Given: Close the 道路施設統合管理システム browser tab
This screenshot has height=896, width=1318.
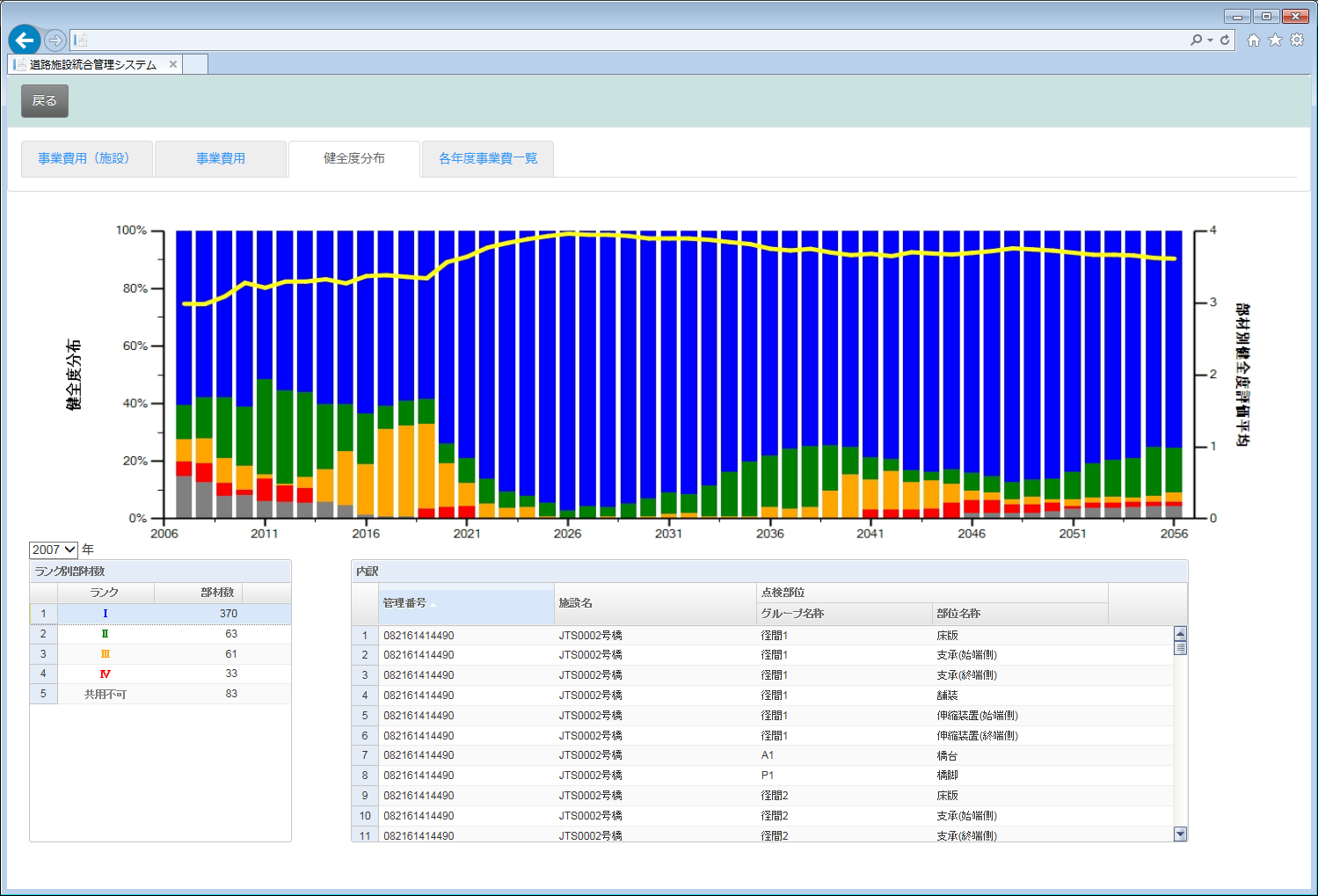Looking at the screenshot, I should tap(173, 64).
